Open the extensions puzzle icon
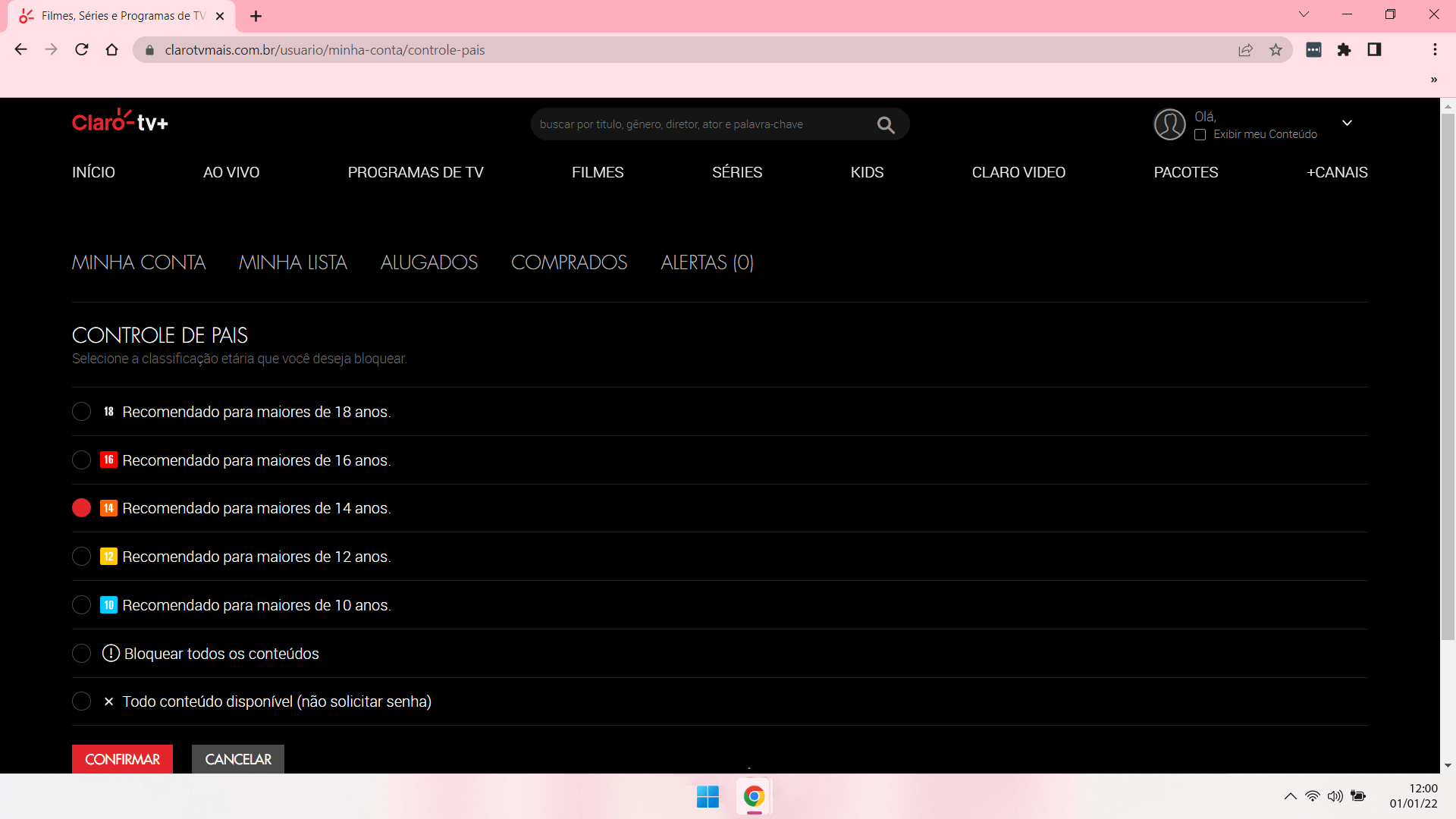 pyautogui.click(x=1344, y=50)
